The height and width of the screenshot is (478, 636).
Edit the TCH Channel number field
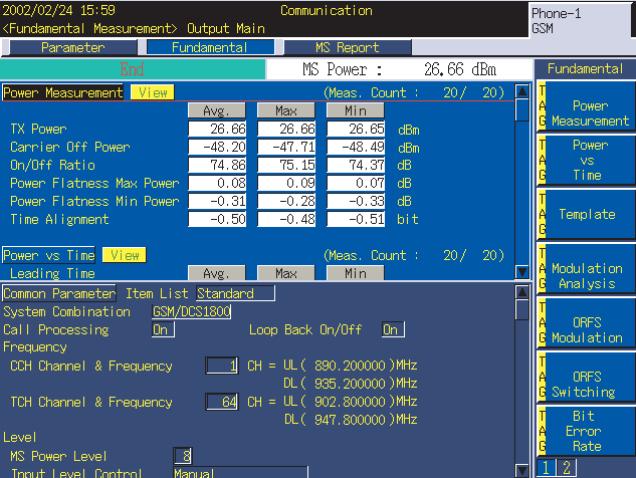(222, 402)
